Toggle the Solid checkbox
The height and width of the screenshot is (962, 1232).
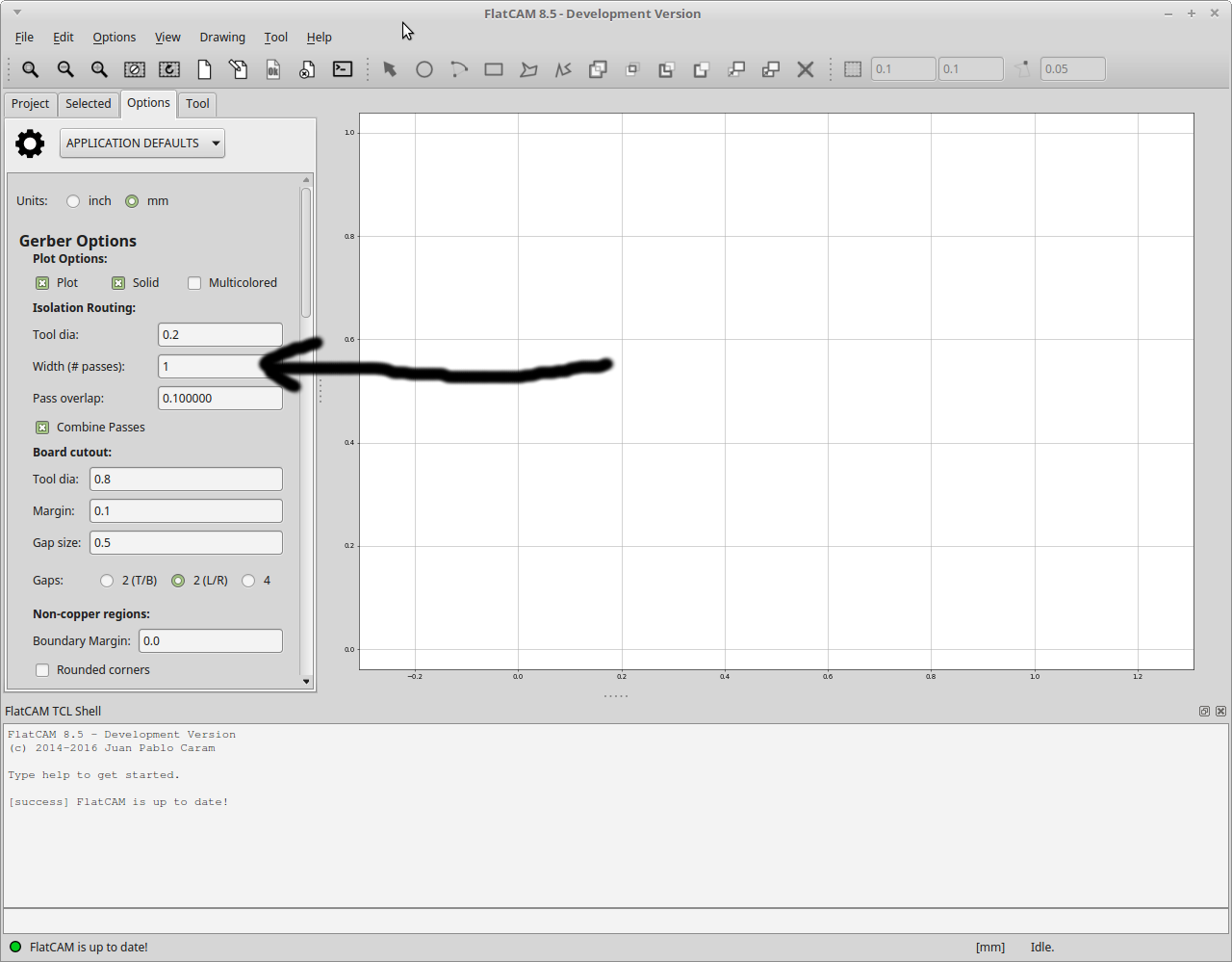pyautogui.click(x=118, y=283)
